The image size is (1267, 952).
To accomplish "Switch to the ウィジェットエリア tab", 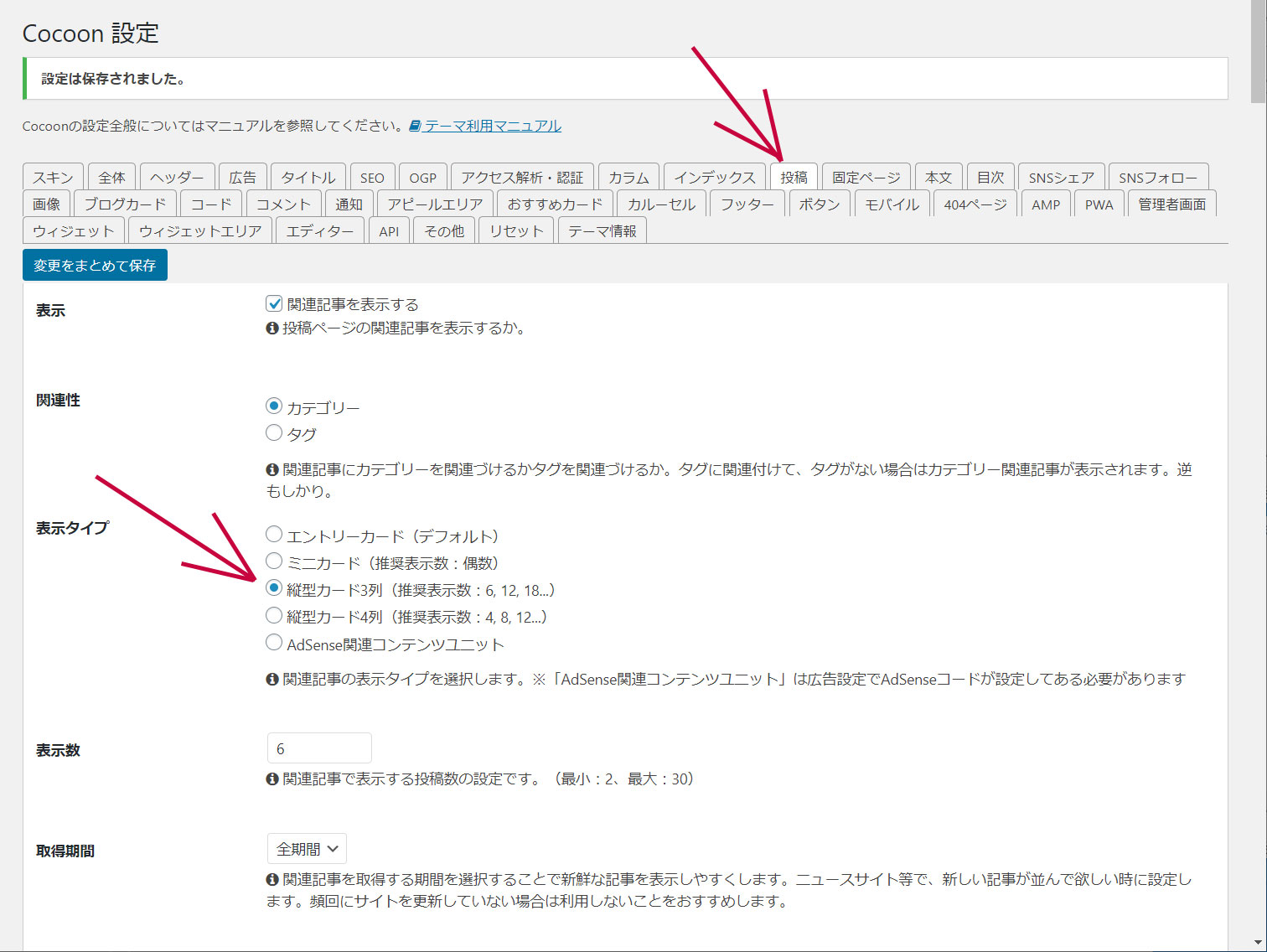I will 200,230.
